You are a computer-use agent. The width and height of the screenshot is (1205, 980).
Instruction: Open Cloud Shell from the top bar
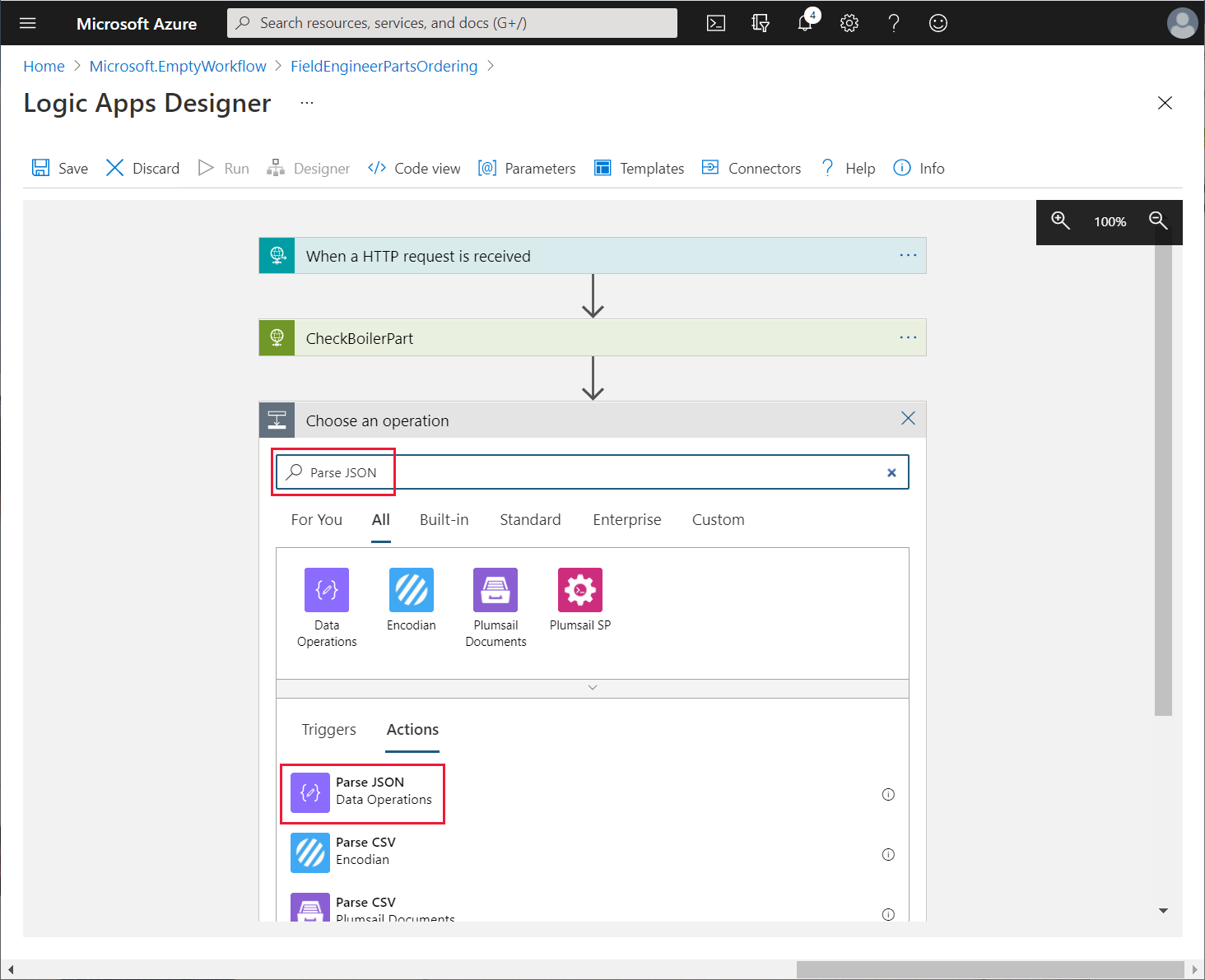pyautogui.click(x=716, y=23)
